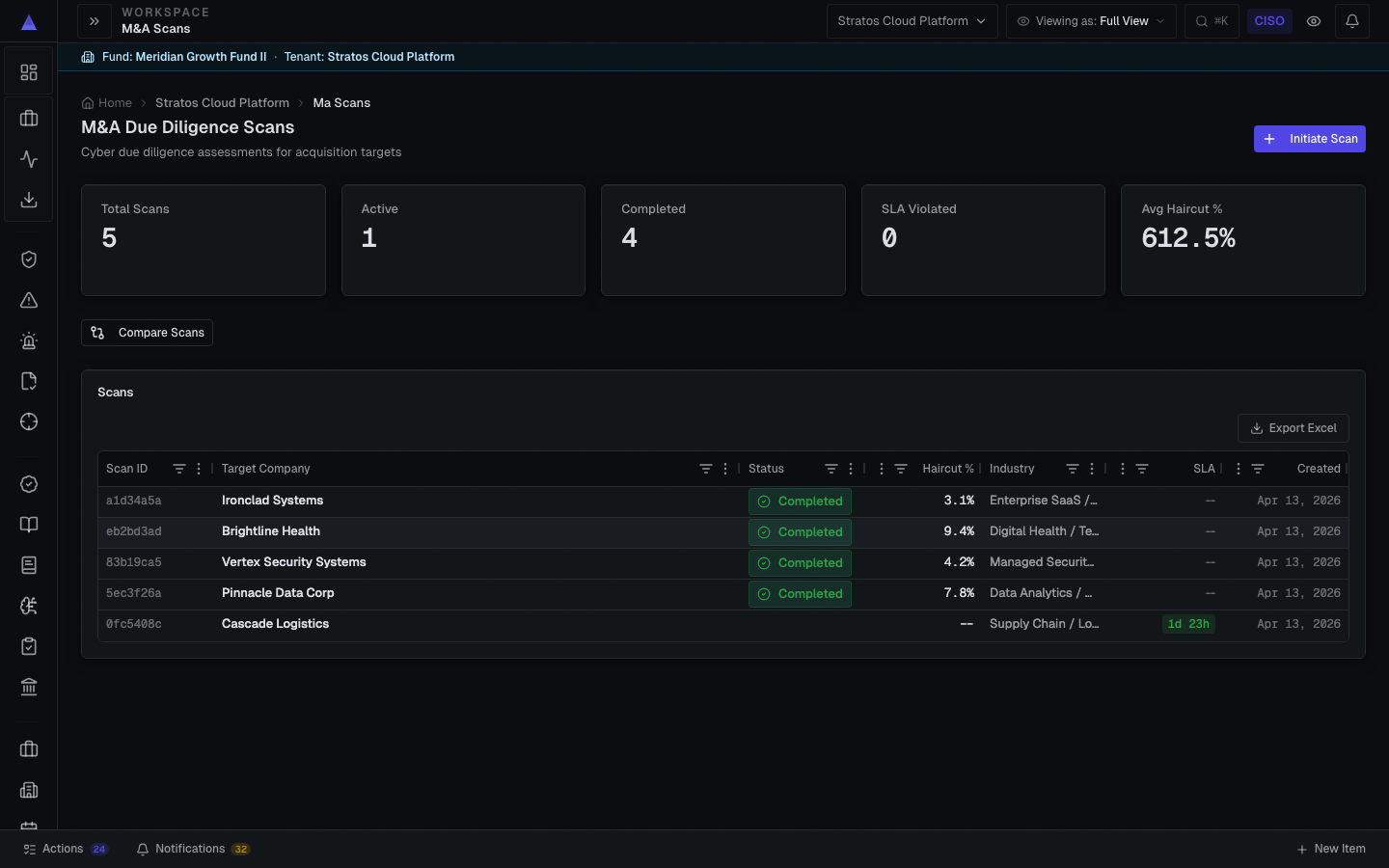
Task: Open the SLA column menu dots
Action: click(1123, 469)
